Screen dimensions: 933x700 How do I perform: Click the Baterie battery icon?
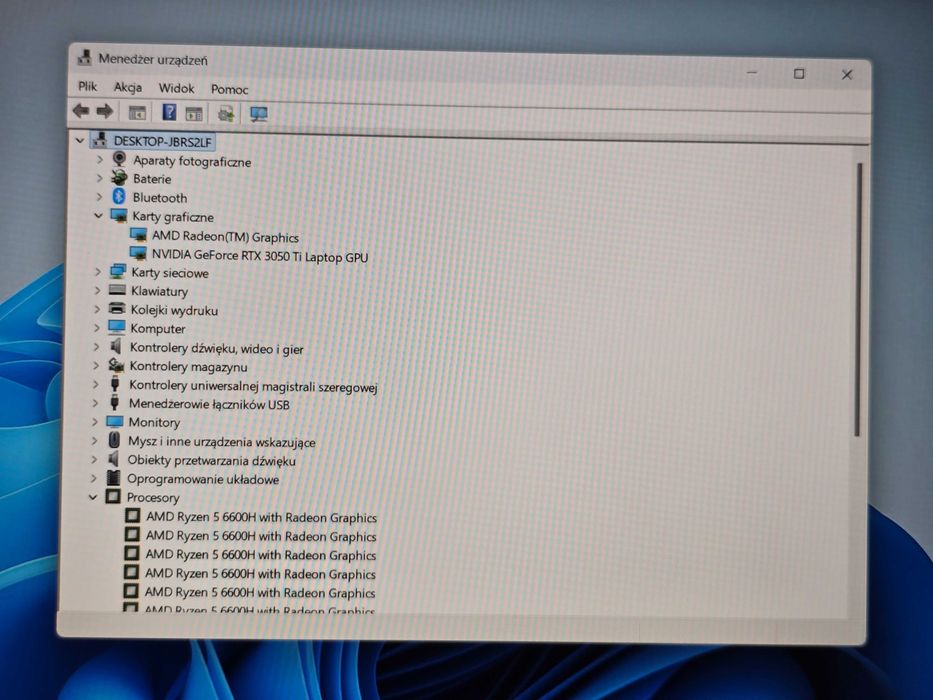[119, 177]
